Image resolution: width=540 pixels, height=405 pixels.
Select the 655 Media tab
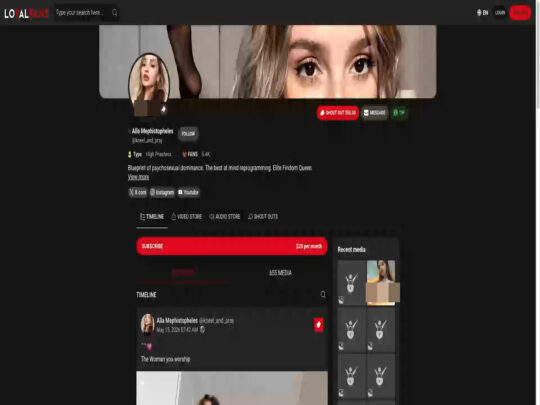tap(280, 273)
